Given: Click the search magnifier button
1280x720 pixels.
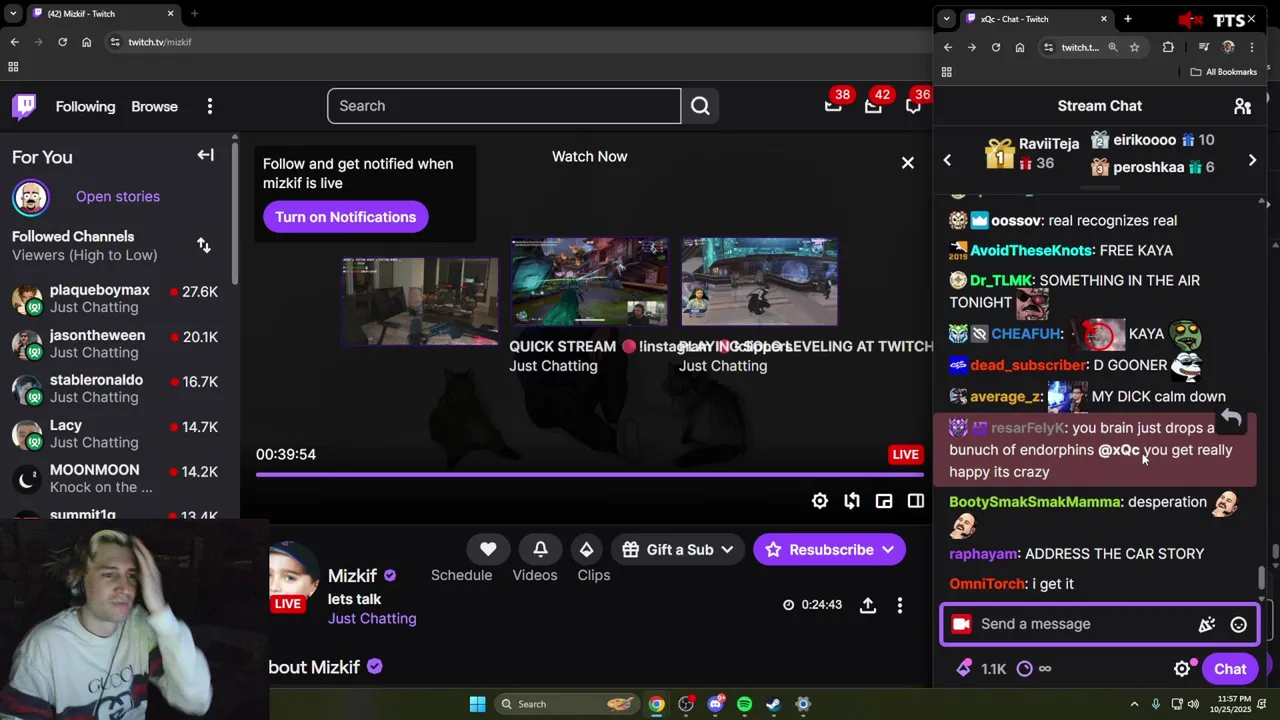Looking at the screenshot, I should (x=700, y=106).
